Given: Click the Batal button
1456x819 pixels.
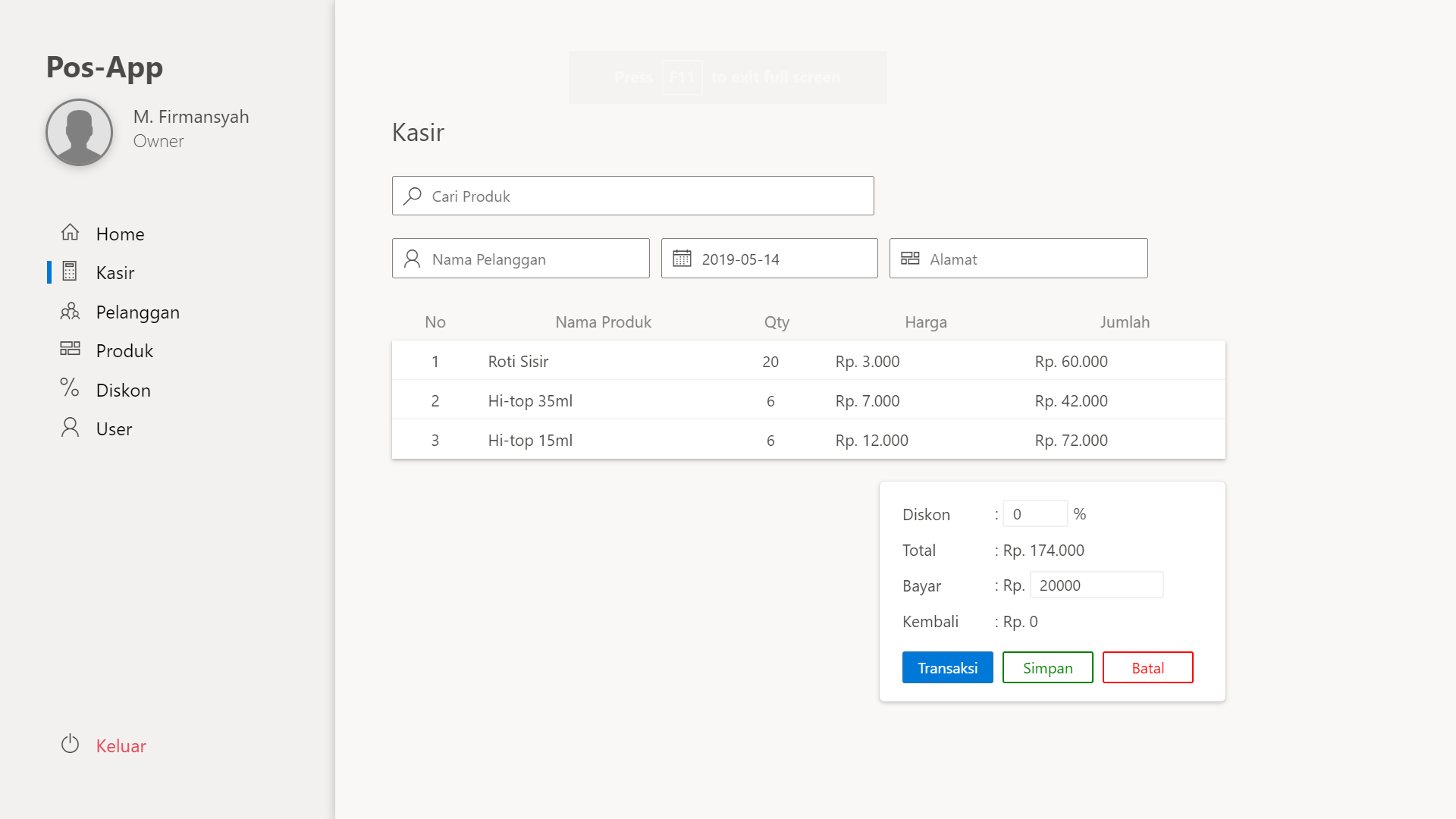Looking at the screenshot, I should tap(1147, 667).
